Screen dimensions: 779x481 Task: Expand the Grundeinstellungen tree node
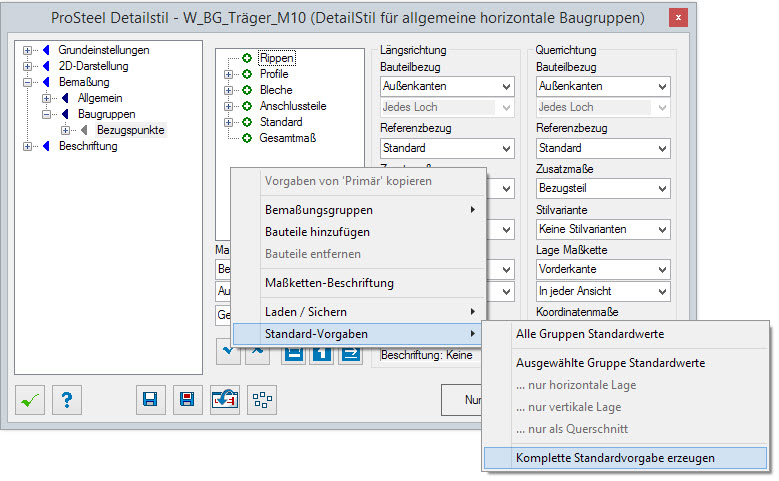click(x=27, y=50)
